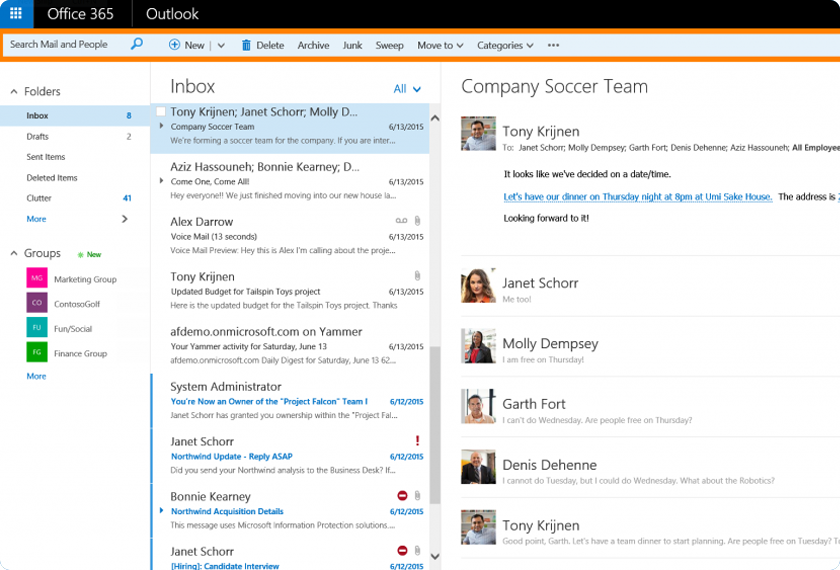Click the New mail plus icon

174,45
